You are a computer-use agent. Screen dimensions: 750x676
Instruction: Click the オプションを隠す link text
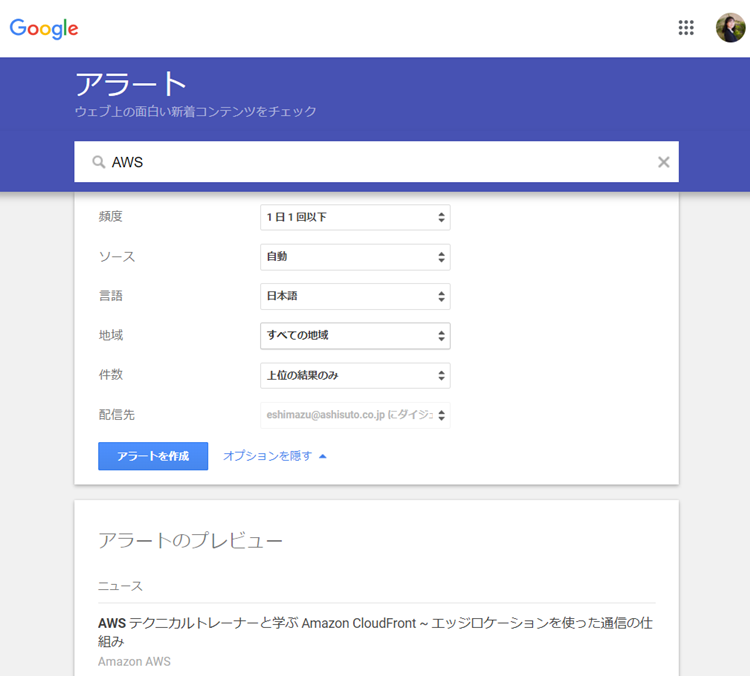click(267, 456)
